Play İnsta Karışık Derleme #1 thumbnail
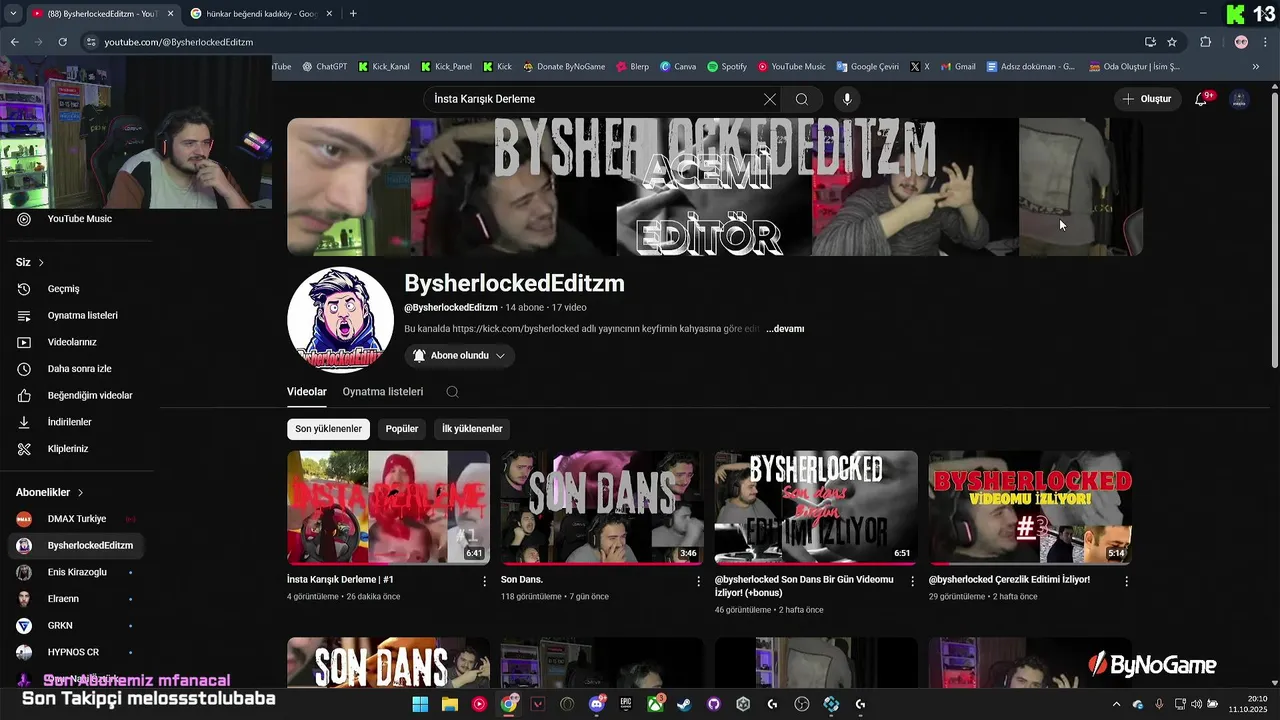The height and width of the screenshot is (720, 1280). click(x=388, y=507)
